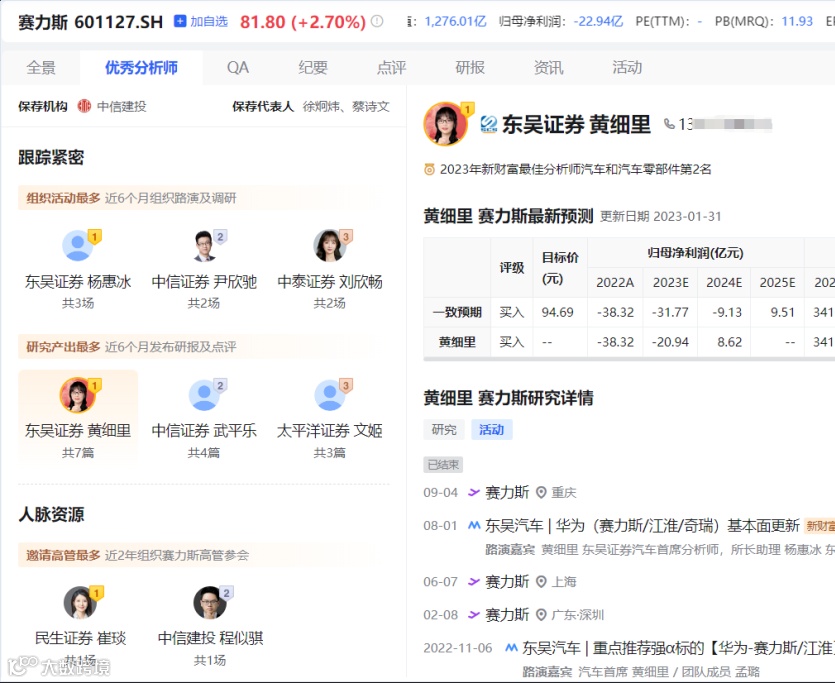835x683 pixels.
Task: Click the 中信证券 尹欣驰 name
Action: [204, 282]
